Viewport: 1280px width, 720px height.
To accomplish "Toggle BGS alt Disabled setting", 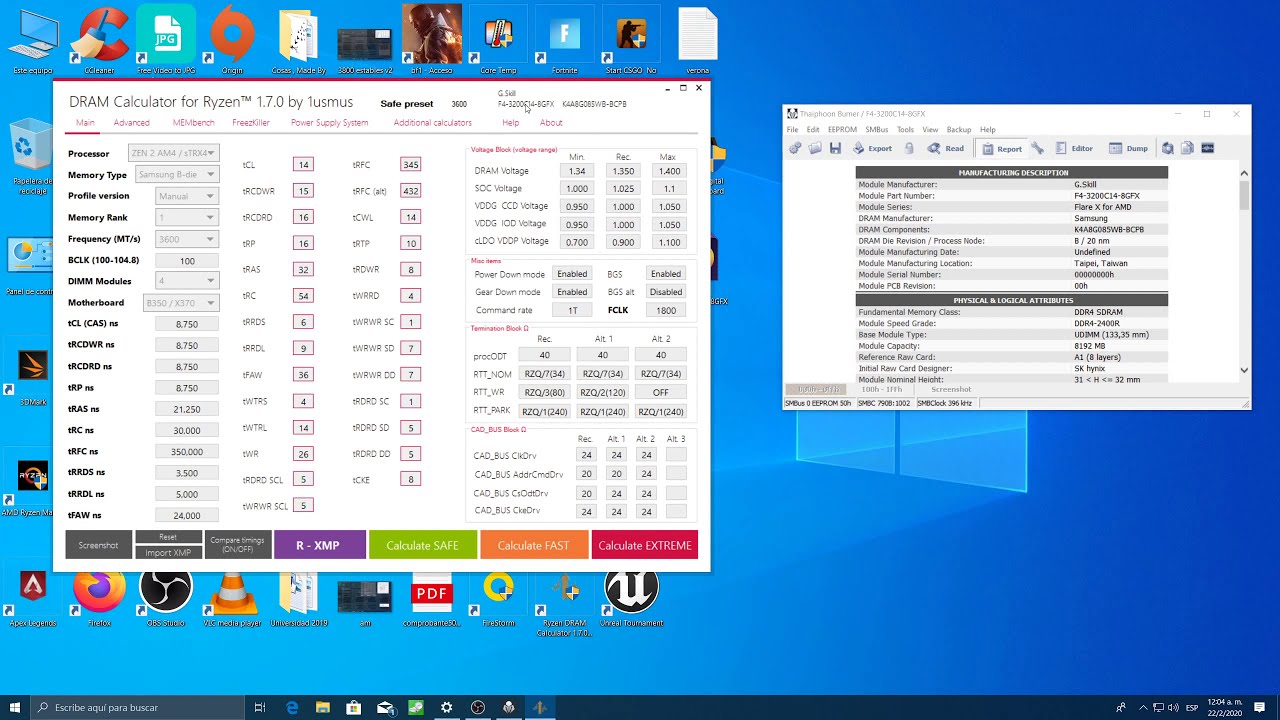I will [x=665, y=292].
